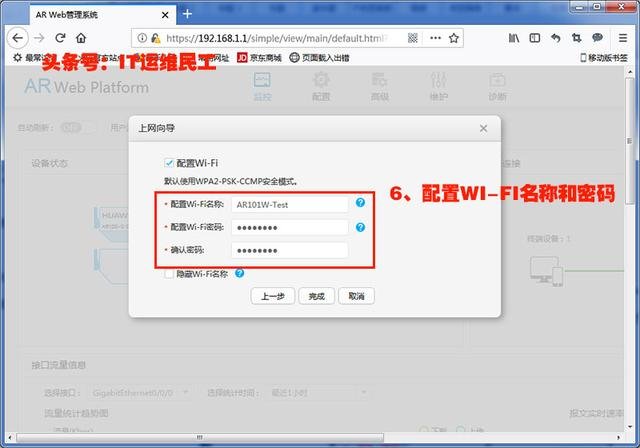
Task: Open the page actions three-dots menu
Action: pyautogui.click(x=435, y=38)
